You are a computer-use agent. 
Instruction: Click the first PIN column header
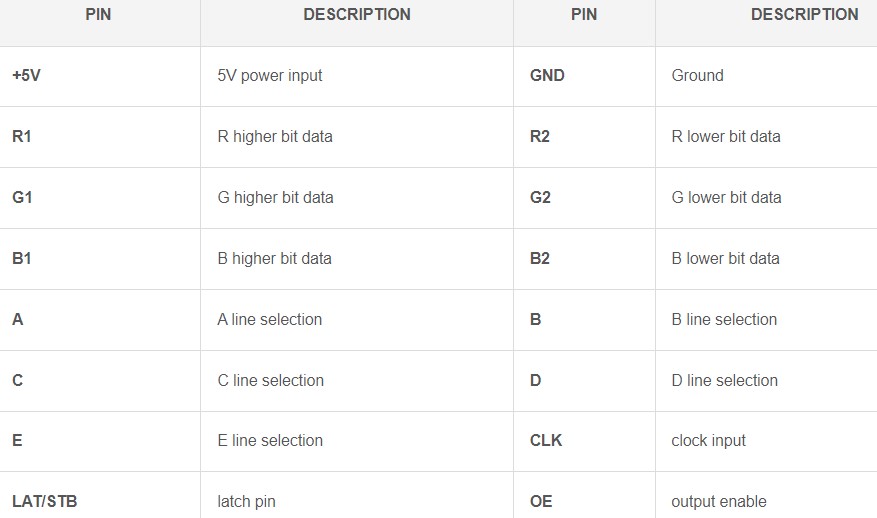coord(98,15)
